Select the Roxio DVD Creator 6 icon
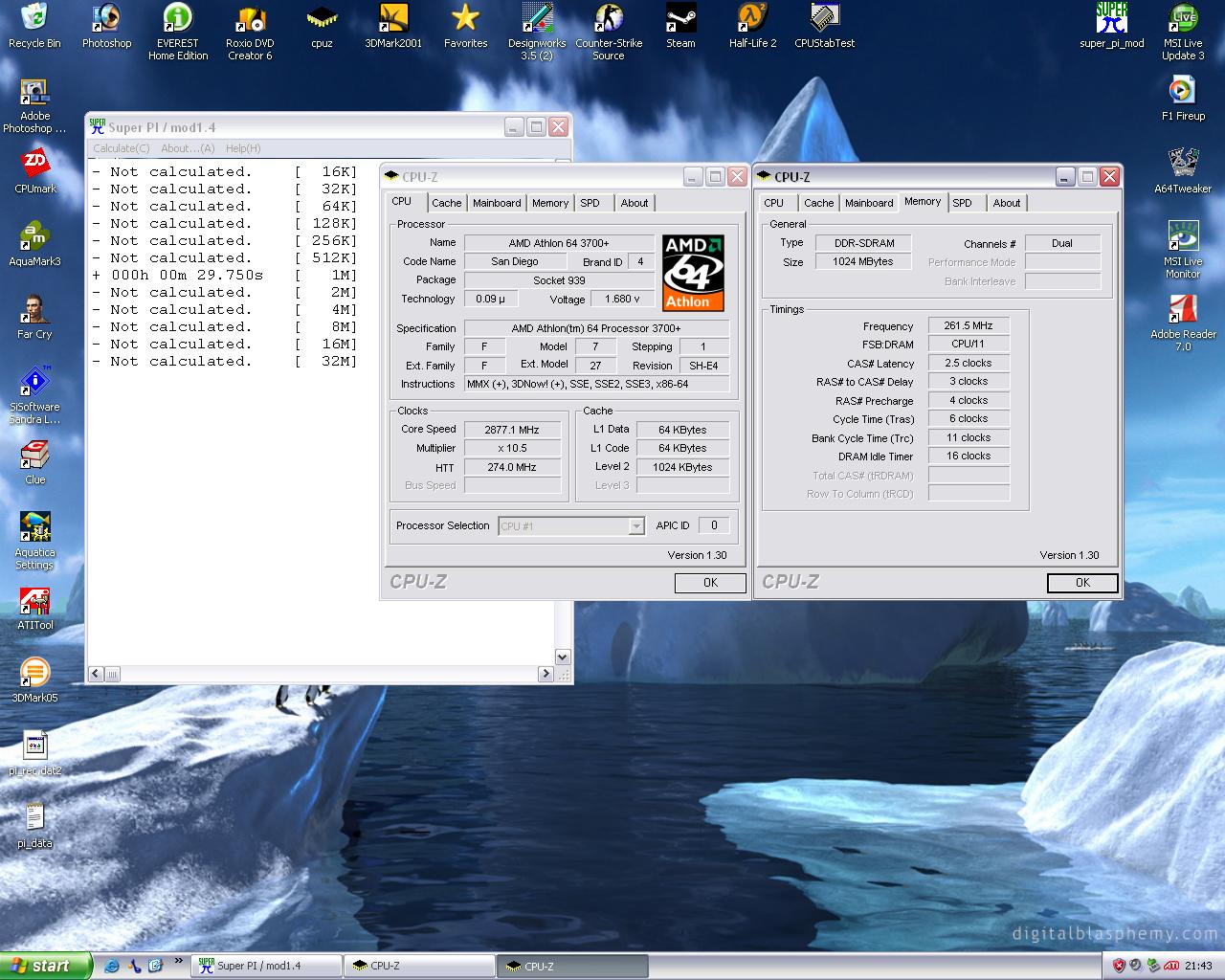Viewport: 1225px width, 980px height. 250,32
